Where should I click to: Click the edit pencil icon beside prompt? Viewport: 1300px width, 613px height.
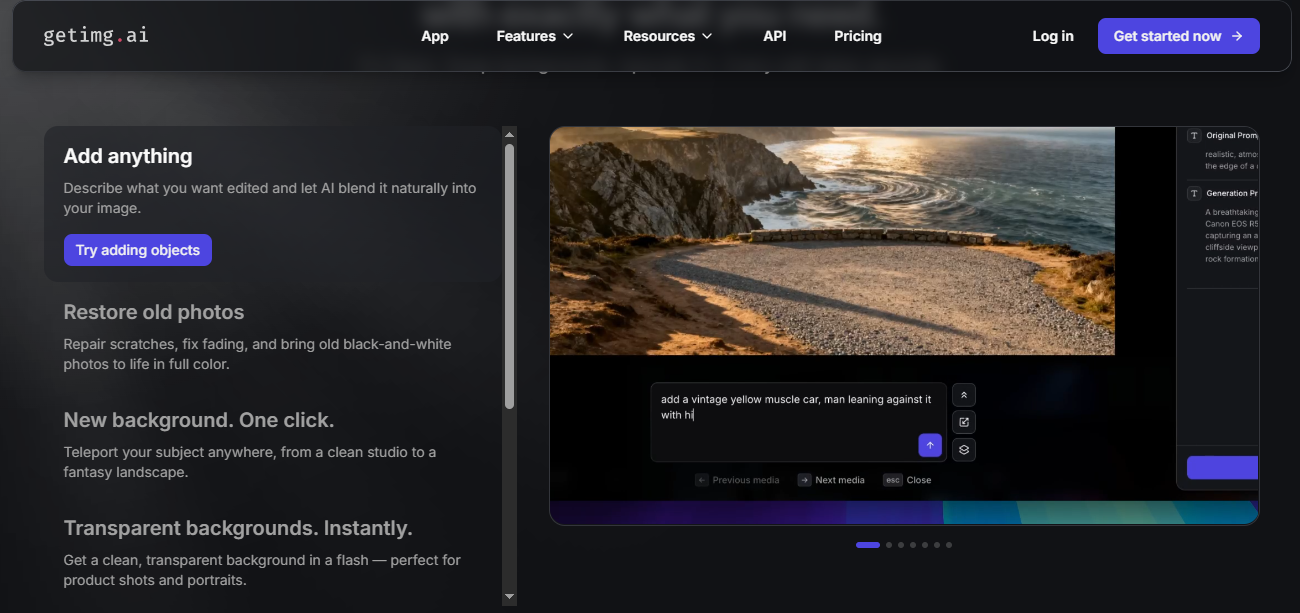[x=964, y=422]
